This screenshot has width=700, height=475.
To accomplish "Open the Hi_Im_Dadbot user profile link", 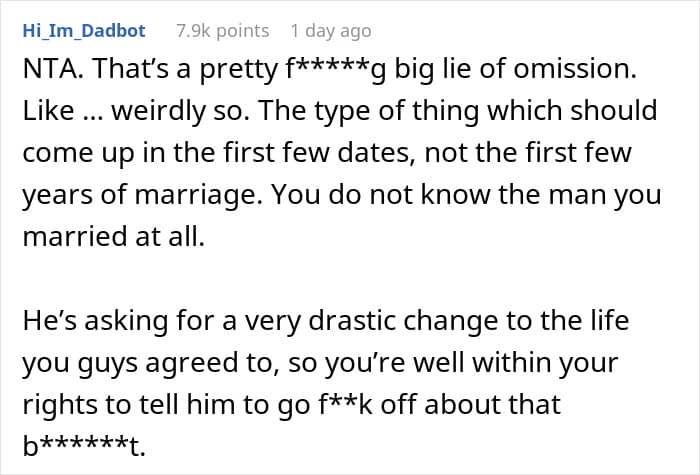I will (84, 31).
